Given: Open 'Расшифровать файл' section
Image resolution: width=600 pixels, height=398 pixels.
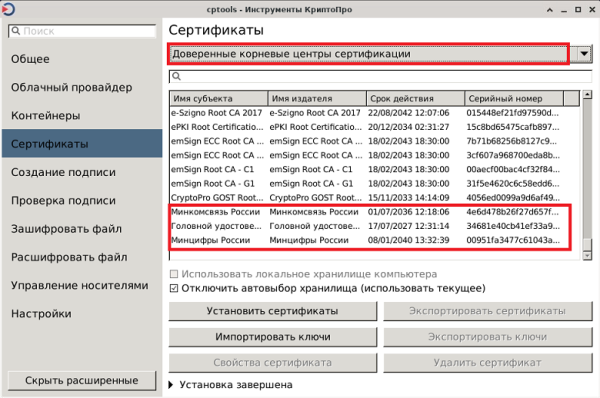Looking at the screenshot, I should click(x=82, y=257).
